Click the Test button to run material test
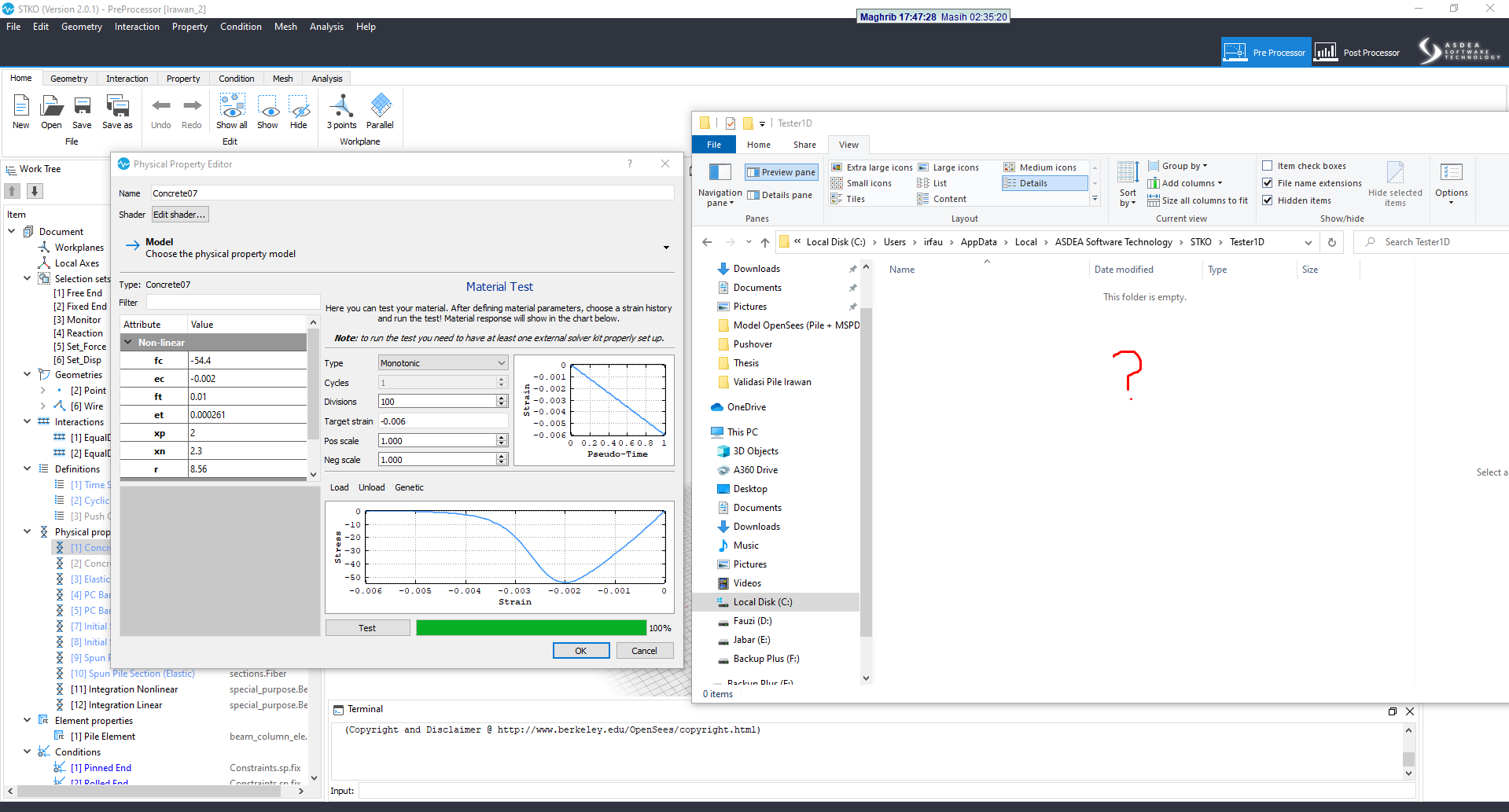 point(367,628)
